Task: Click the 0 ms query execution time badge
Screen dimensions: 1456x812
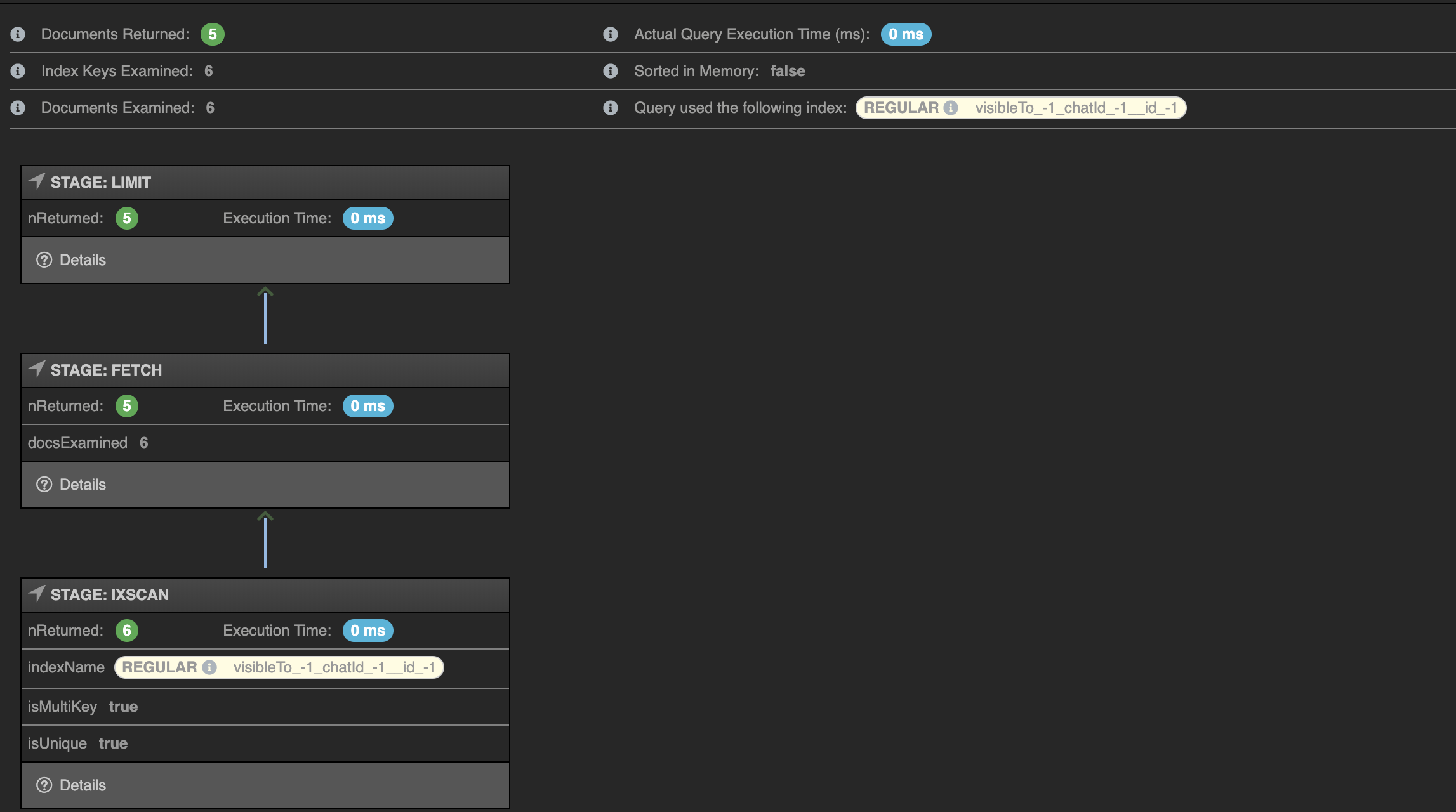Action: 906,34
